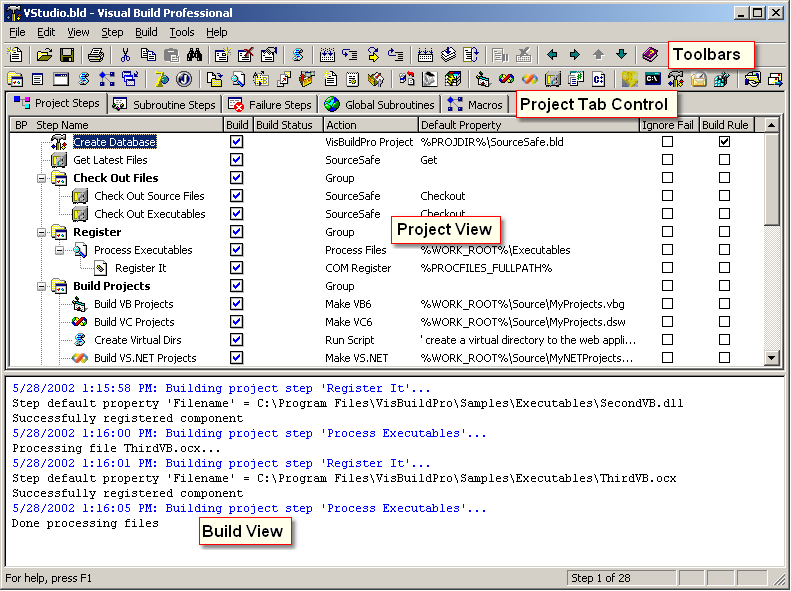791x591 pixels.
Task: Switch to the Global Subroutines tab
Action: [x=379, y=104]
